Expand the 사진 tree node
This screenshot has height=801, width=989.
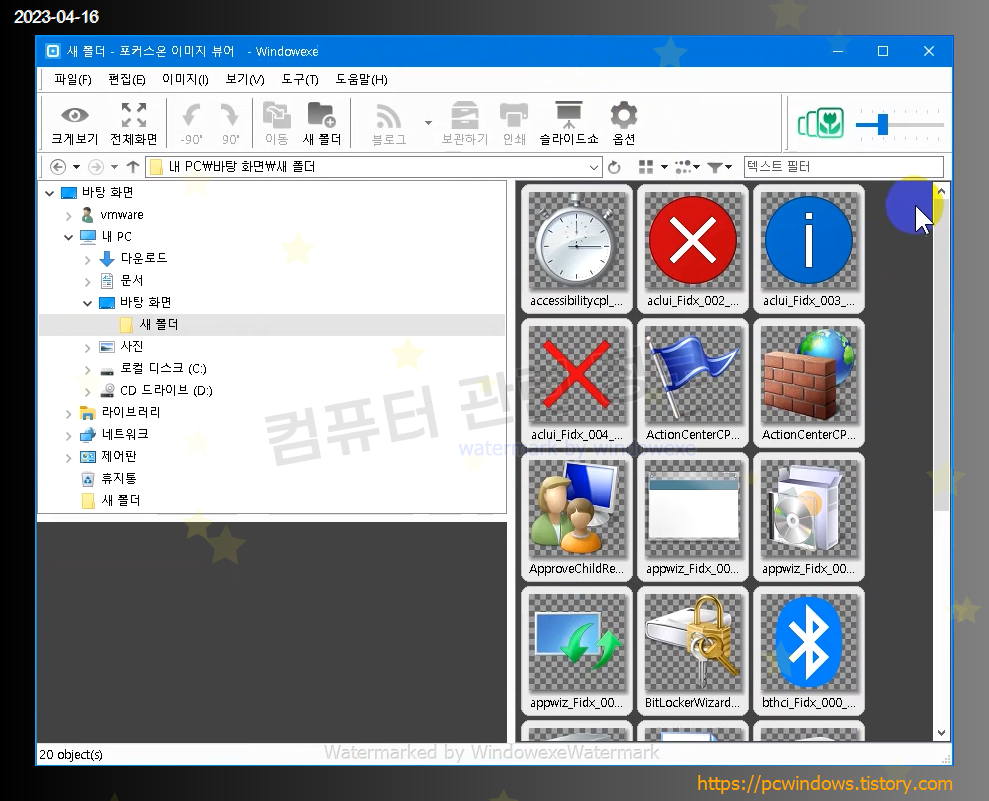point(88,348)
